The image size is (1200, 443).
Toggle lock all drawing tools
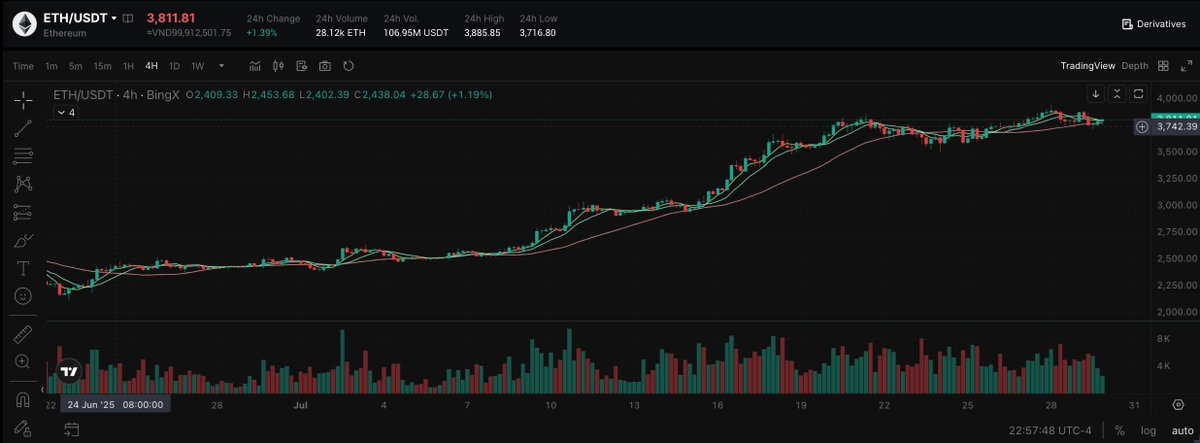[23, 429]
